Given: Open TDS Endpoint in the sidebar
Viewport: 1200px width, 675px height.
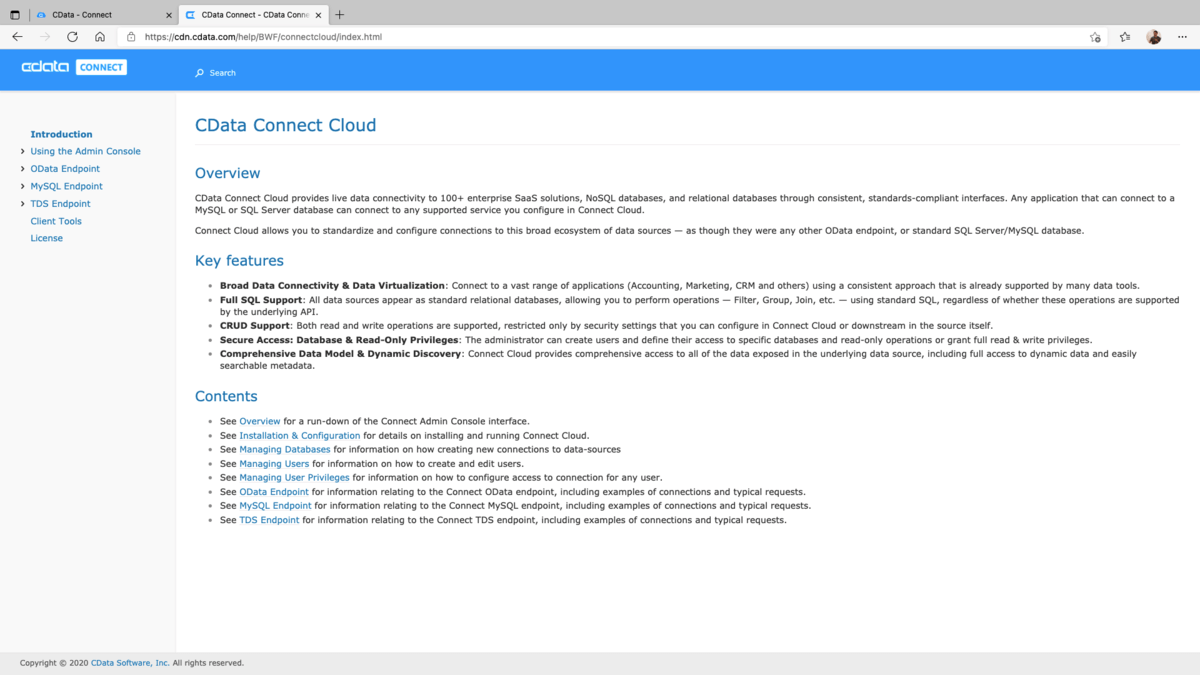Looking at the screenshot, I should [x=60, y=204].
